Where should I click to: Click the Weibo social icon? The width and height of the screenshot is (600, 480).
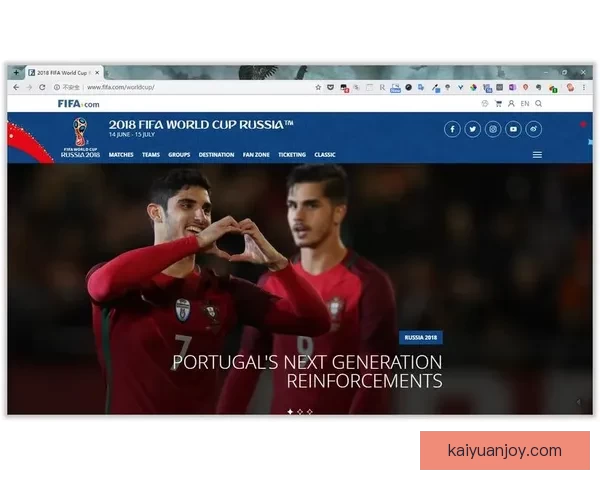pos(534,129)
